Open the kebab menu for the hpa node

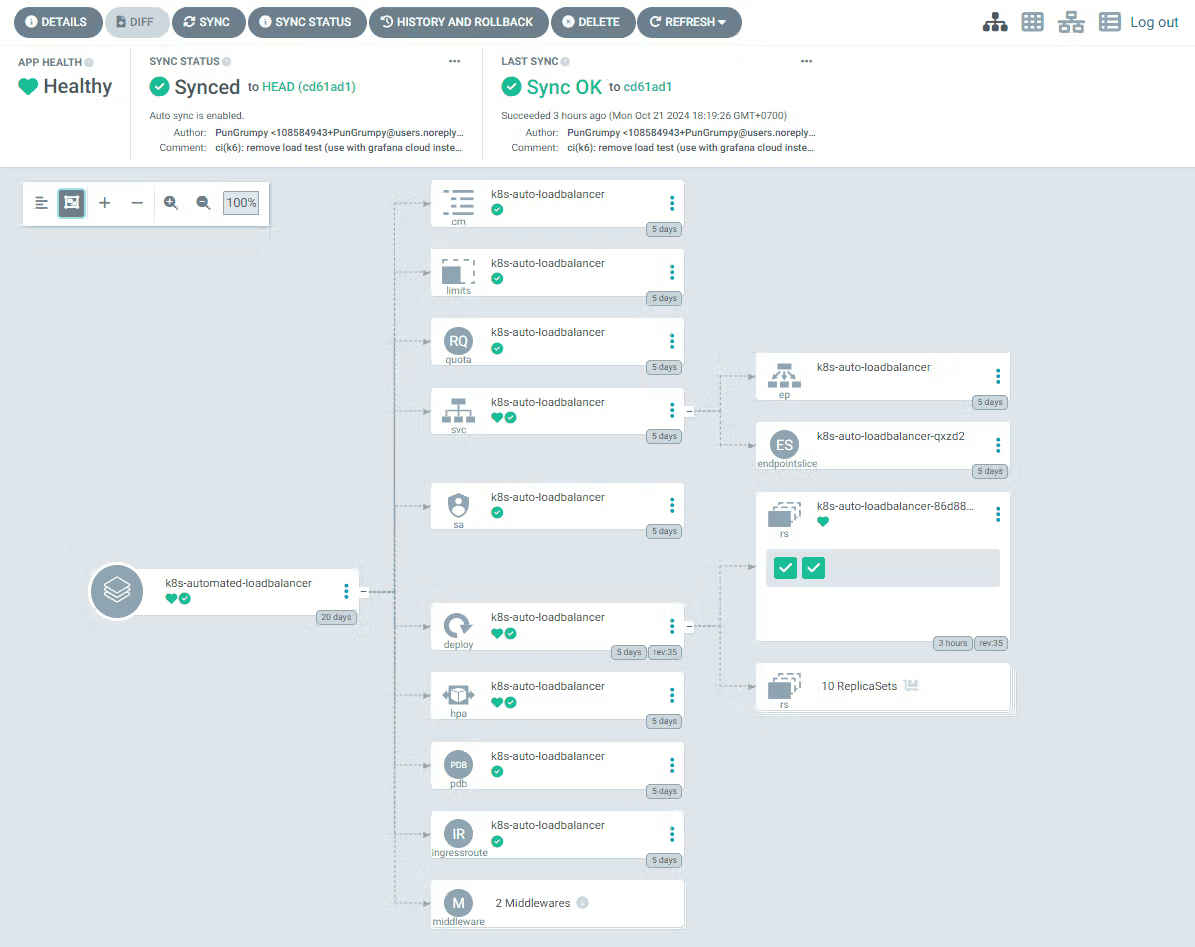click(x=672, y=695)
